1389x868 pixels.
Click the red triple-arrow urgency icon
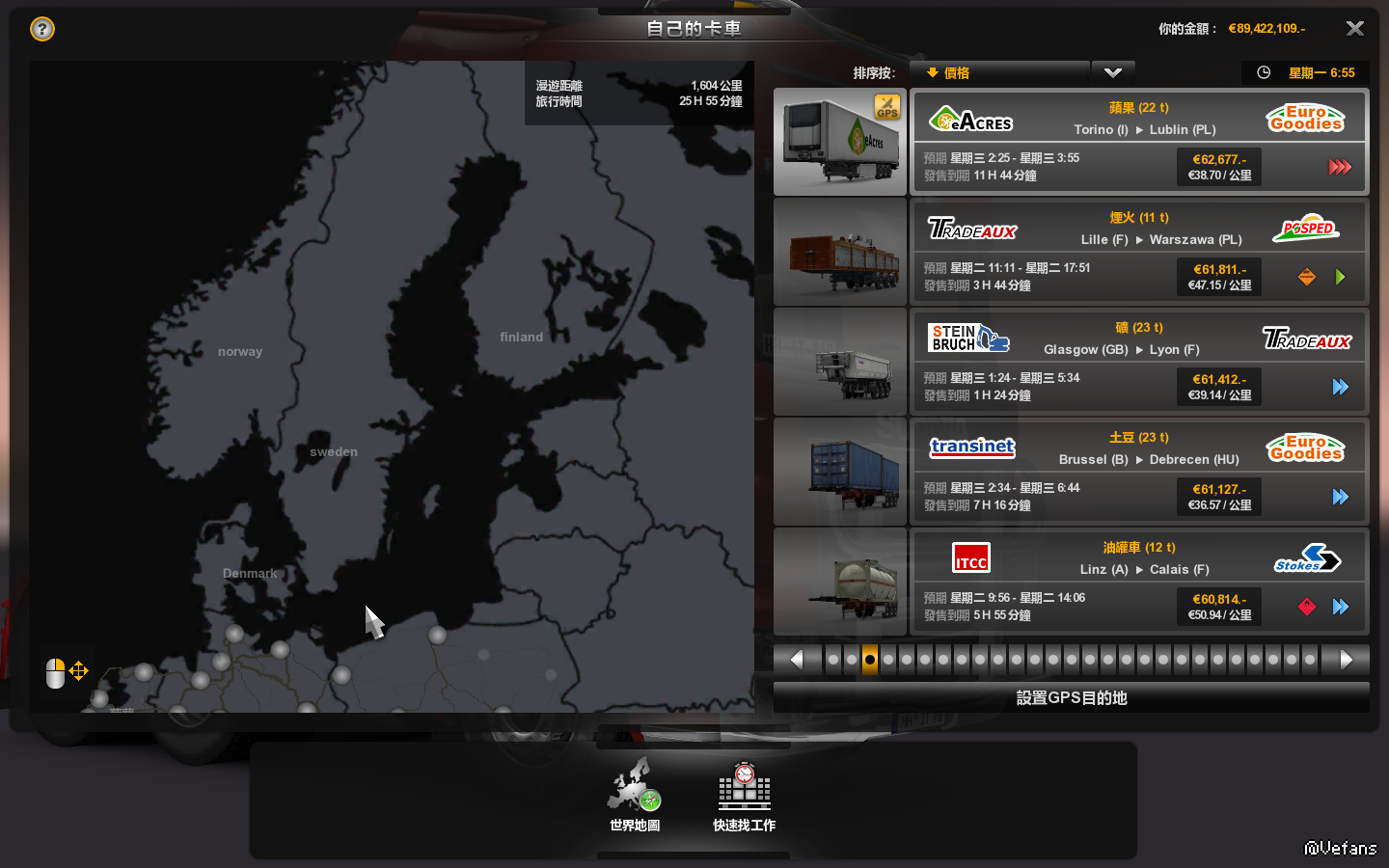pyautogui.click(x=1340, y=167)
